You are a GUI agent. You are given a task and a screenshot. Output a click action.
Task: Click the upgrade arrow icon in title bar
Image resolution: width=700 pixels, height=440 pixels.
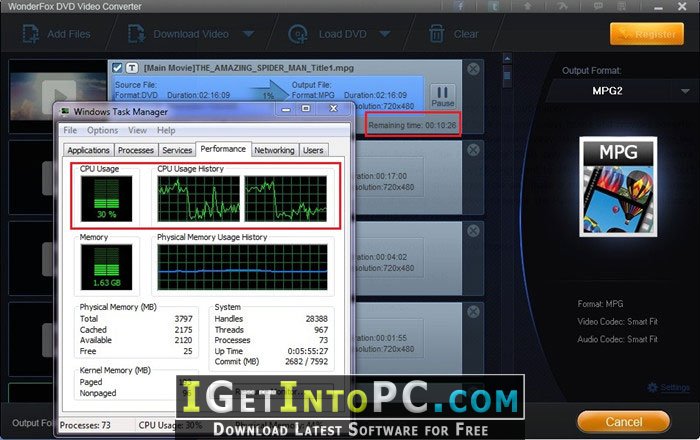tap(527, 6)
